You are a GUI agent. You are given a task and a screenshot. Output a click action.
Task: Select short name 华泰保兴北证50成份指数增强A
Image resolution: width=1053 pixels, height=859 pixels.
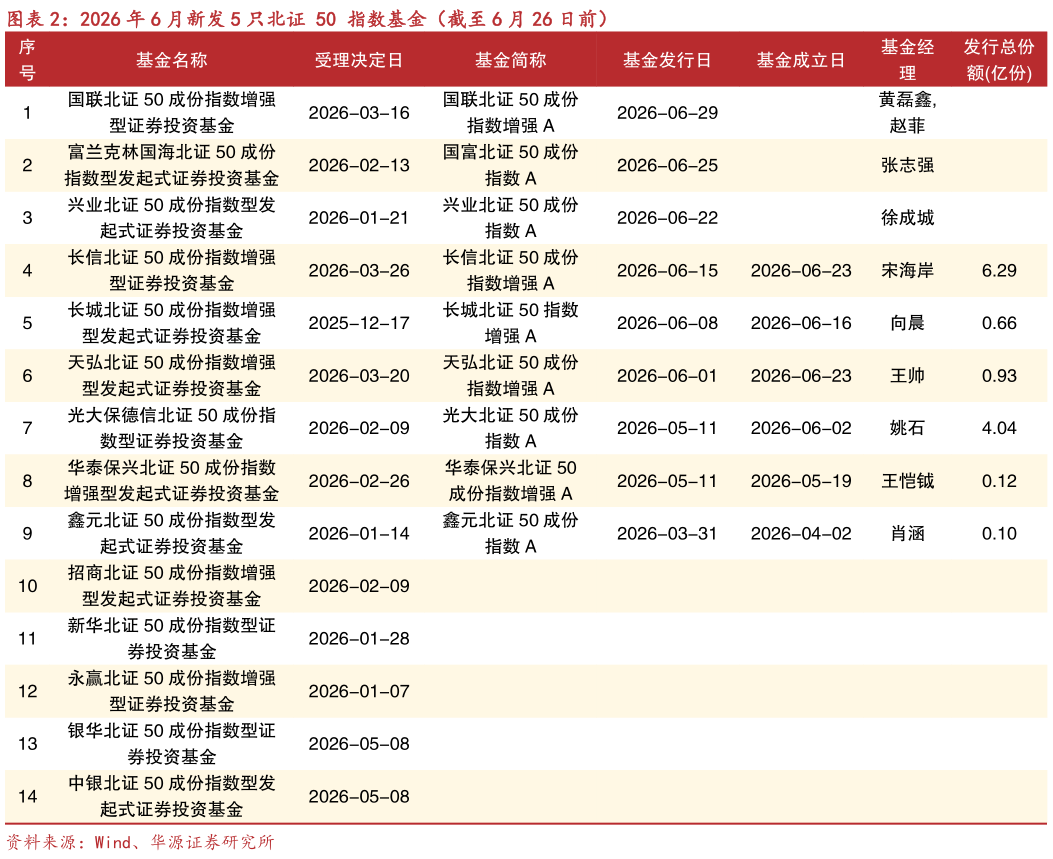(510, 481)
